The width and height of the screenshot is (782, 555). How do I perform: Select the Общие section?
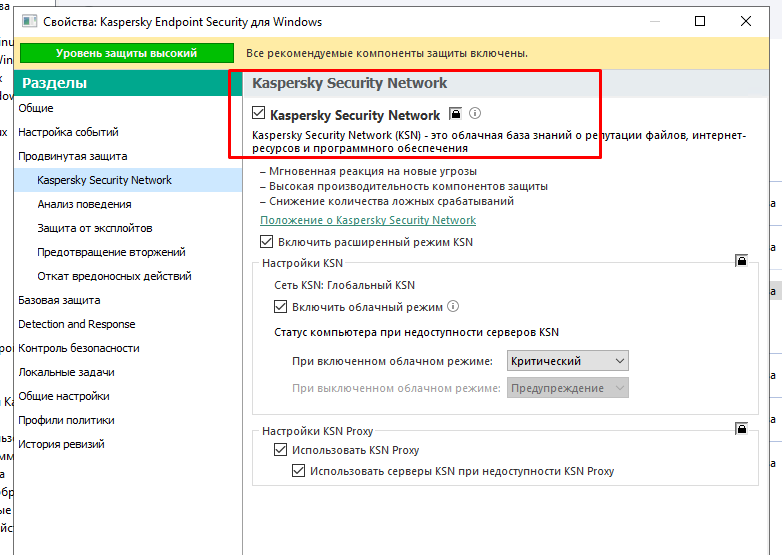click(128, 108)
